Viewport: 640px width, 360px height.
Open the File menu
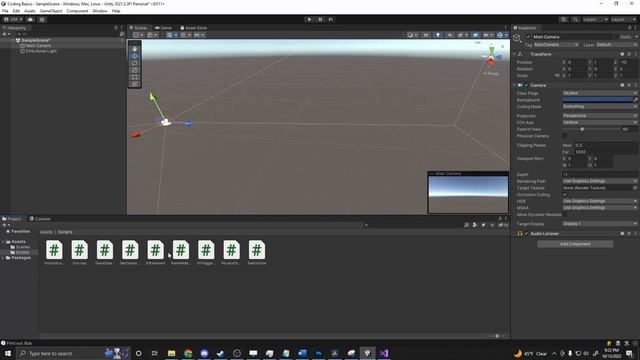[x=5, y=11]
